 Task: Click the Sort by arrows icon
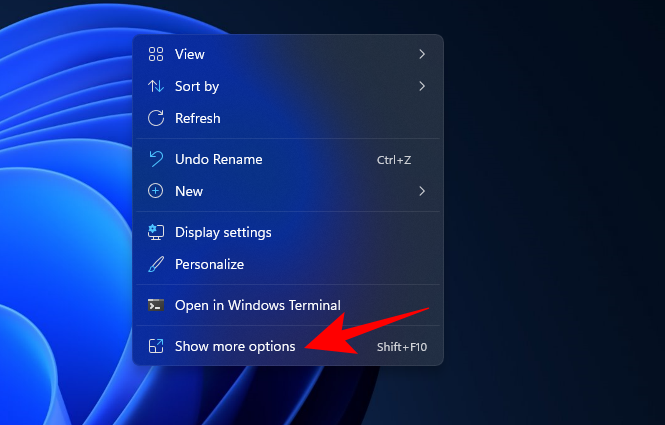coord(156,86)
